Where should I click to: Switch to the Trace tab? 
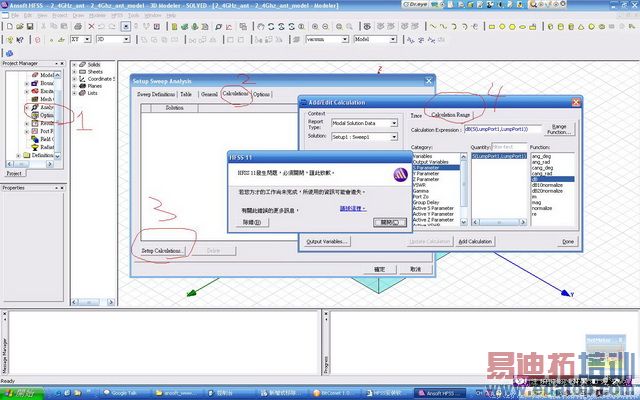pos(416,116)
